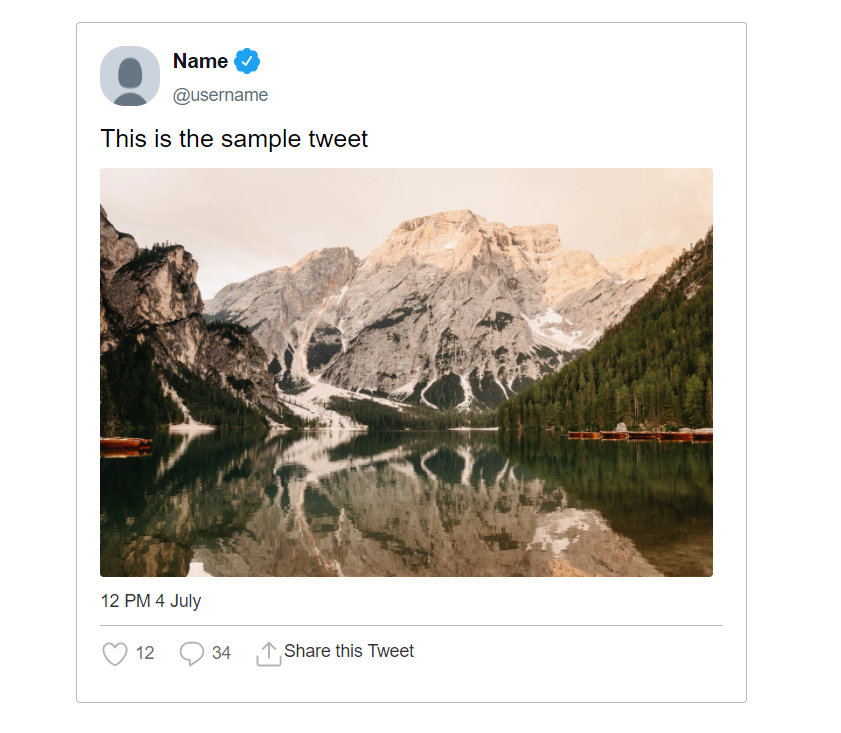Click the share upload-arrow icon
841x733 pixels.
point(268,651)
